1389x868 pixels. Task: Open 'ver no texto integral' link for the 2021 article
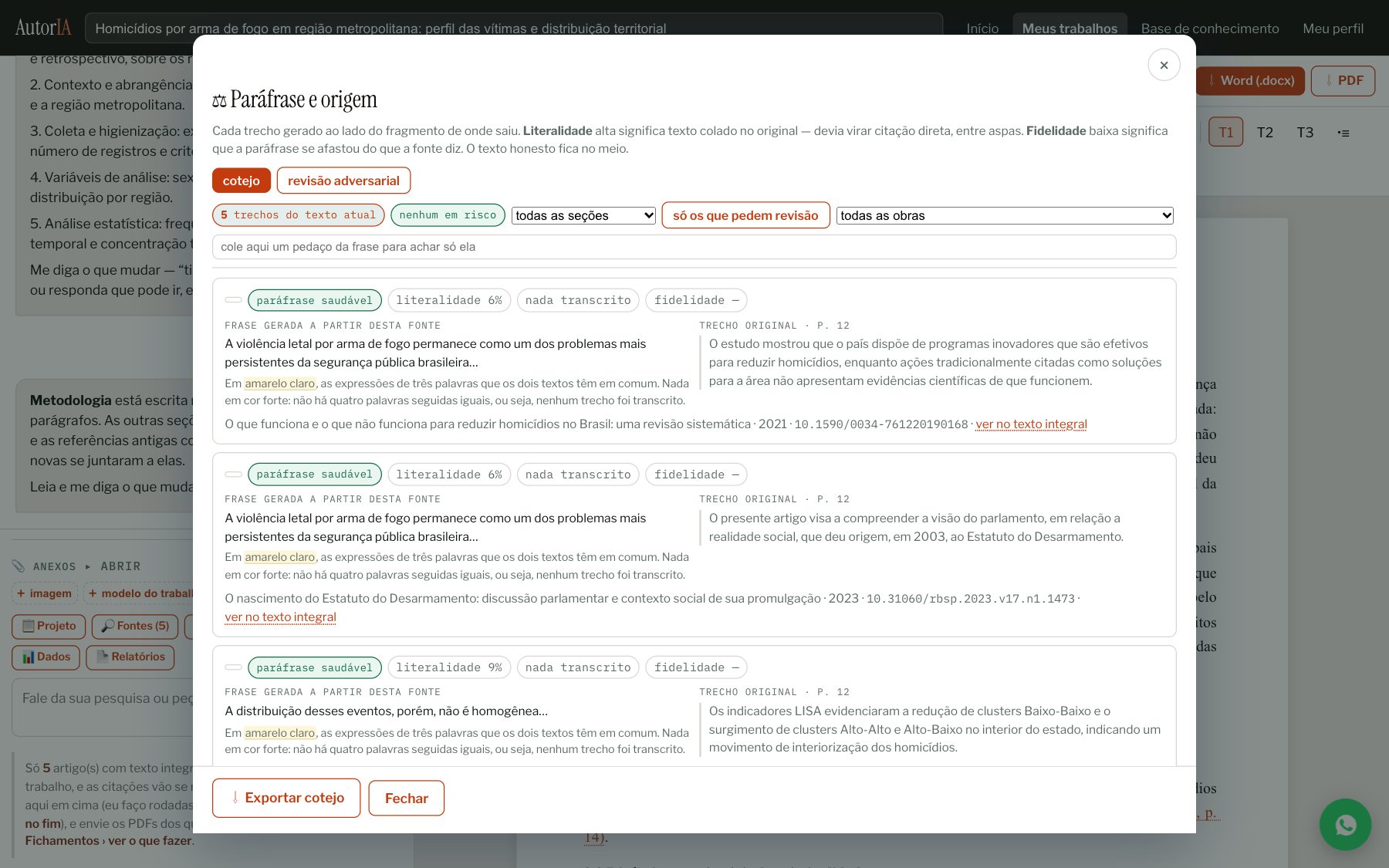coord(1031,424)
